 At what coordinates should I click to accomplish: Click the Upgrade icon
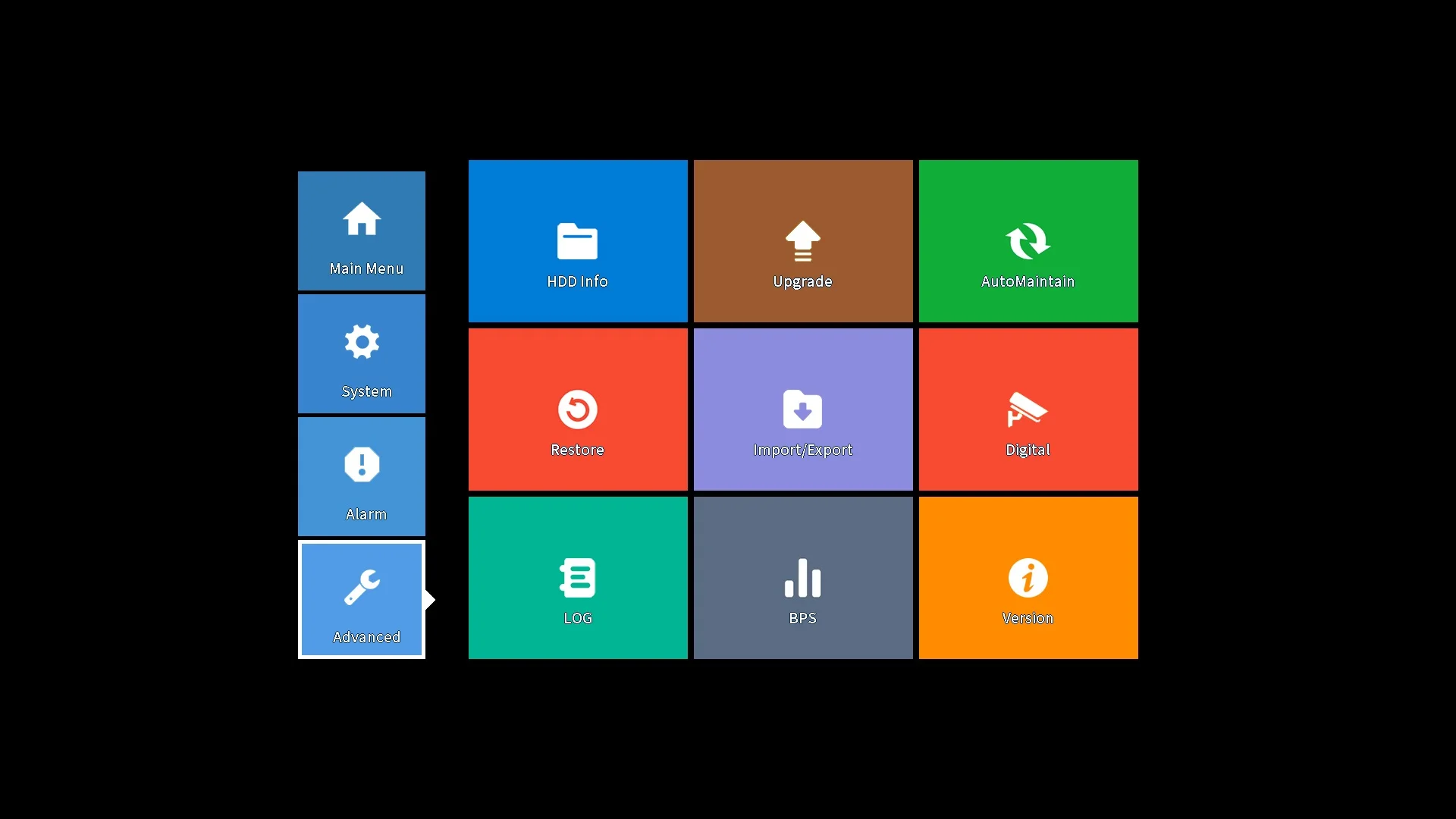pyautogui.click(x=803, y=240)
